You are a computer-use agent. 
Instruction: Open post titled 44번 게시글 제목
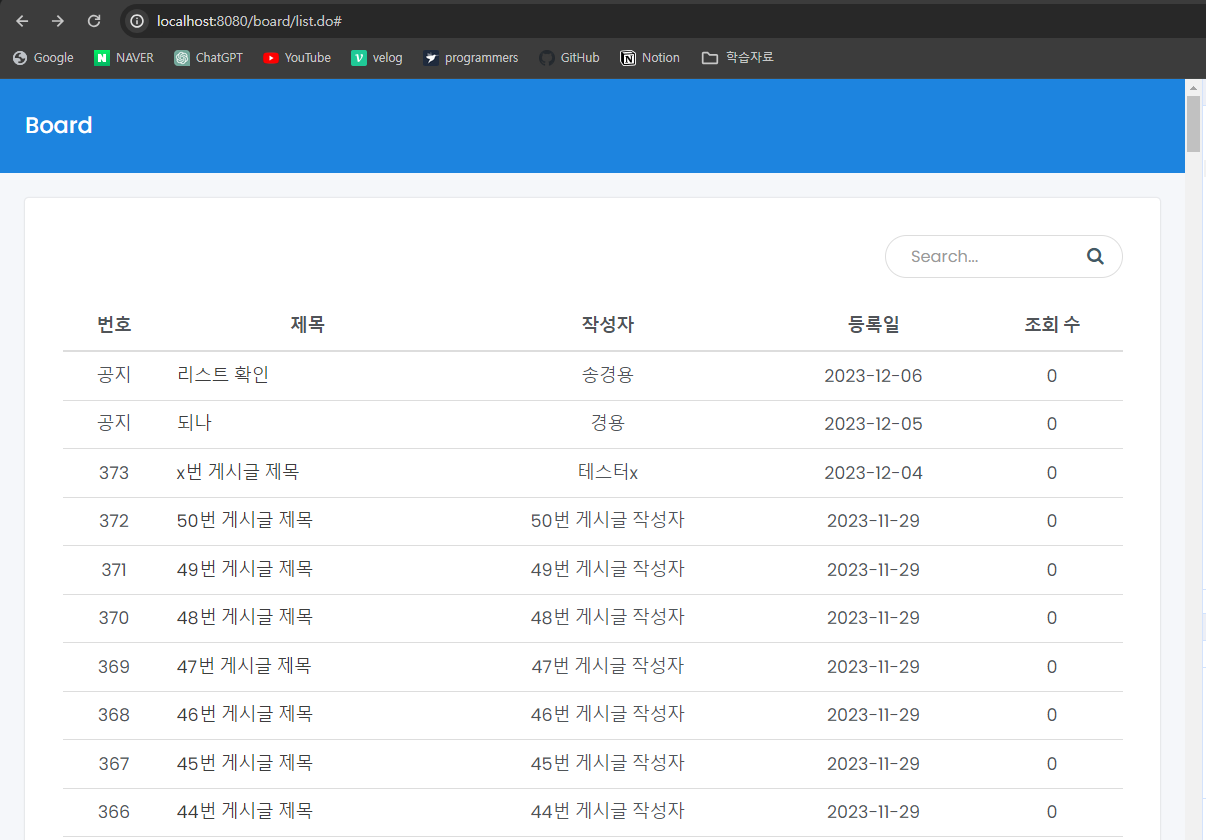click(x=244, y=811)
